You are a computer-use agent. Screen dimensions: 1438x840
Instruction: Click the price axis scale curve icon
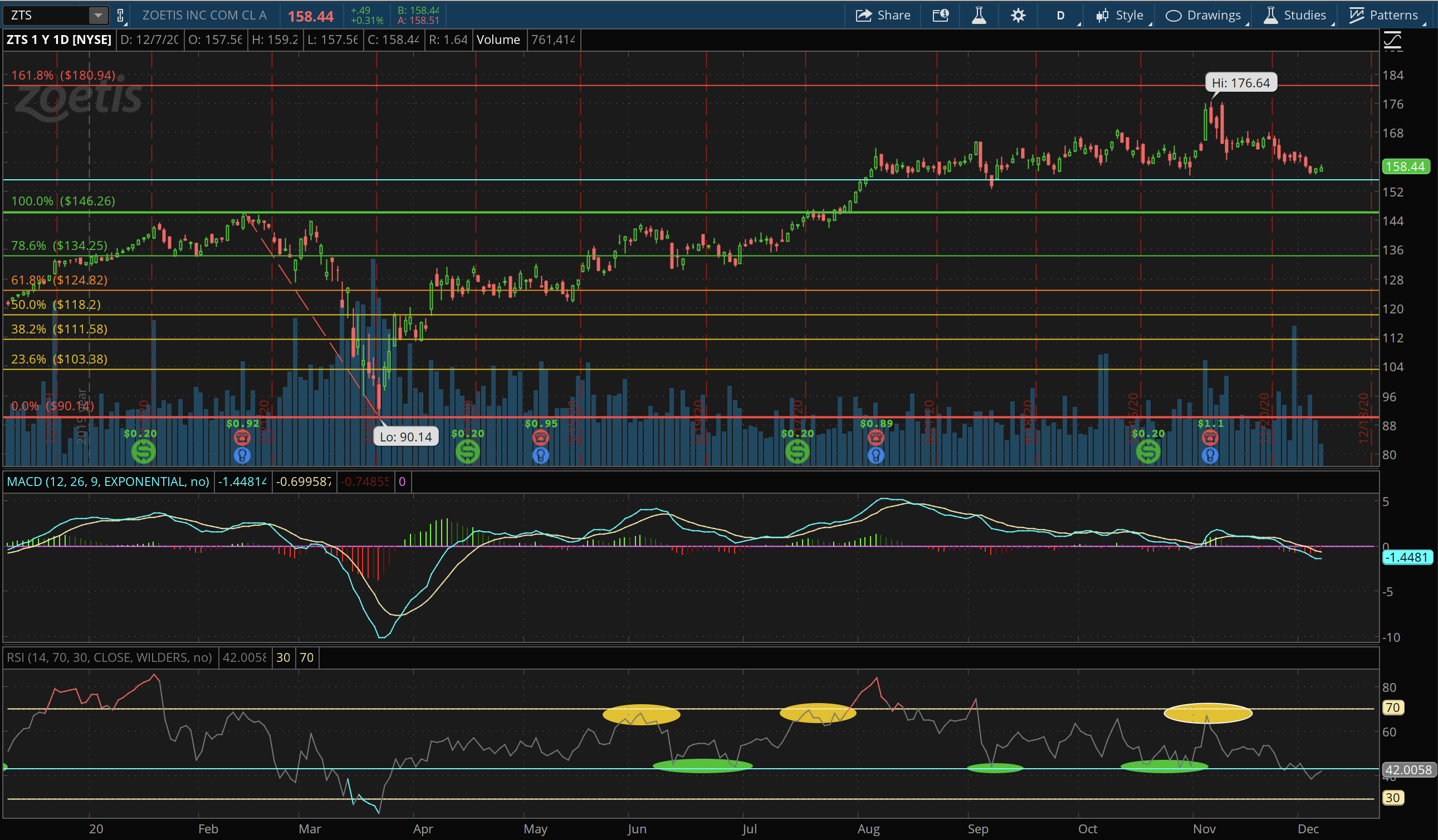tap(1392, 40)
